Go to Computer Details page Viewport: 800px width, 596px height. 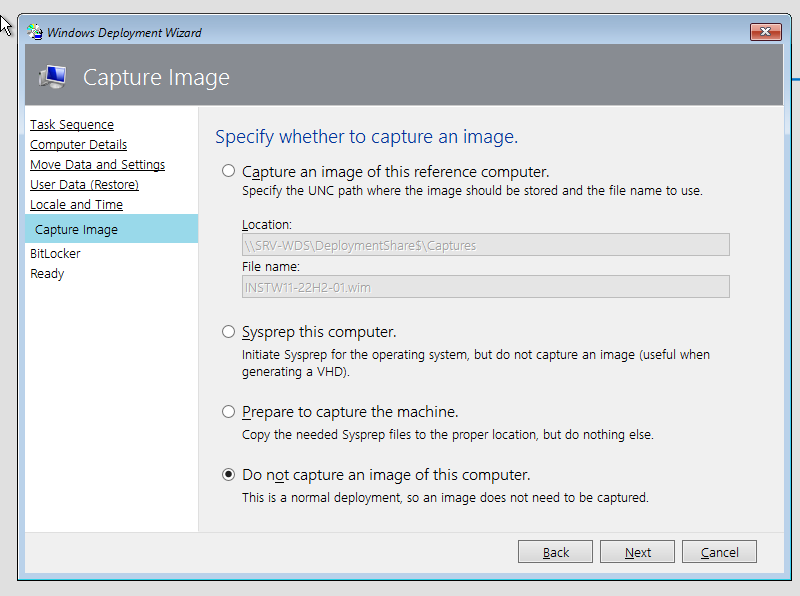[78, 144]
